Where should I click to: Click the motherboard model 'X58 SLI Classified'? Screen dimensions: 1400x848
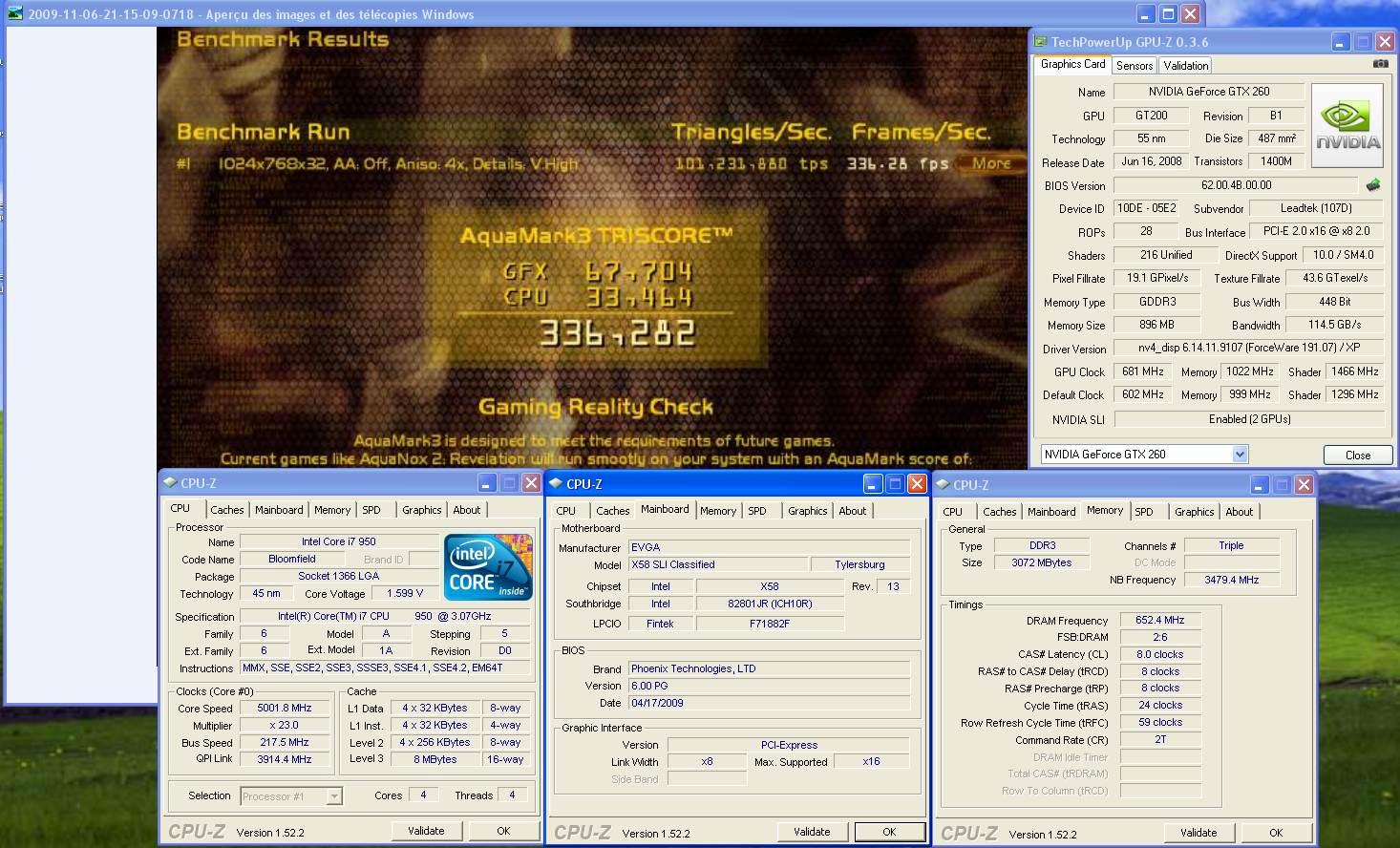[716, 564]
